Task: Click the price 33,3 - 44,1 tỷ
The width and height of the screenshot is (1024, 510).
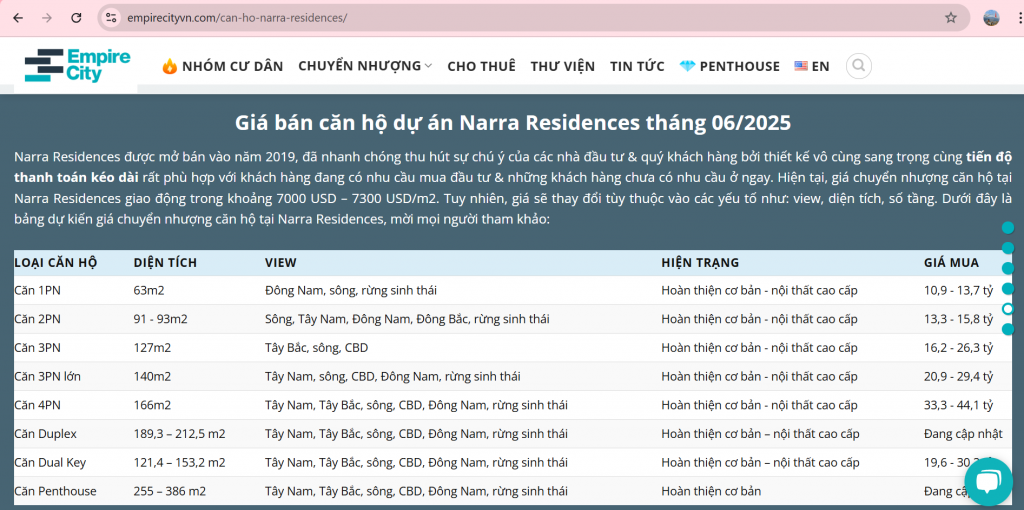Action: (958, 406)
